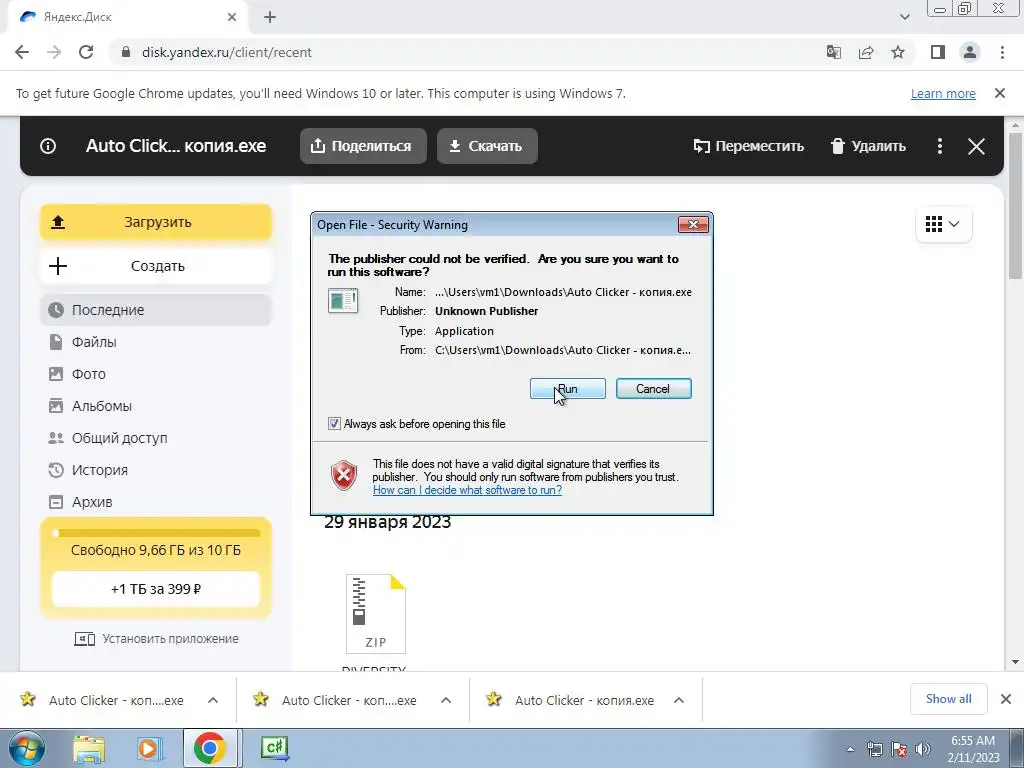Click the file info icon in Yandex toolbar
Screen dimensions: 1024x768
tap(48, 146)
